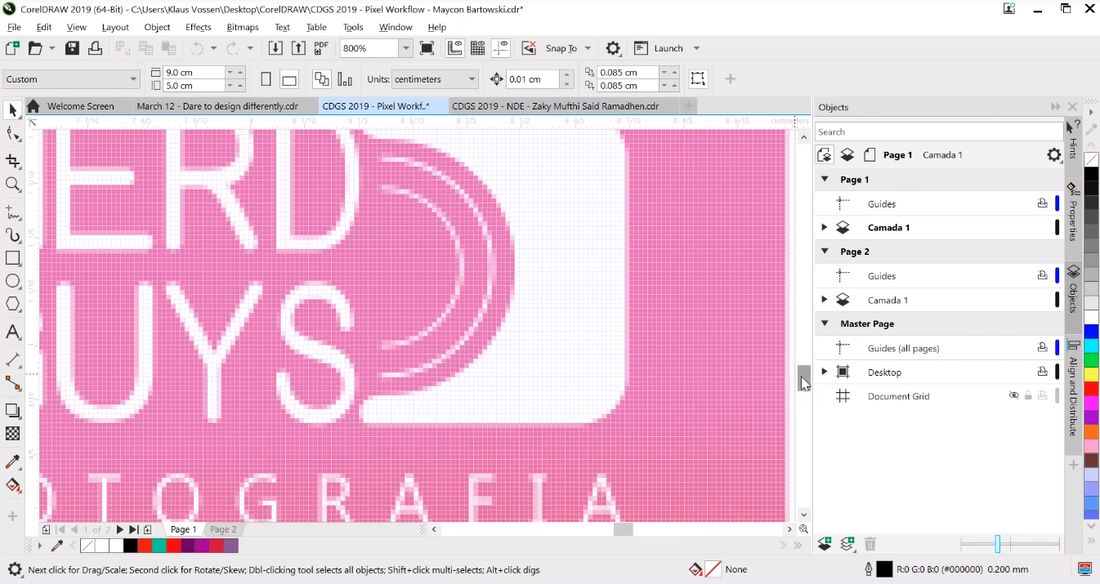The image size is (1100, 584).
Task: Select the Shape tool
Action: pos(13,135)
